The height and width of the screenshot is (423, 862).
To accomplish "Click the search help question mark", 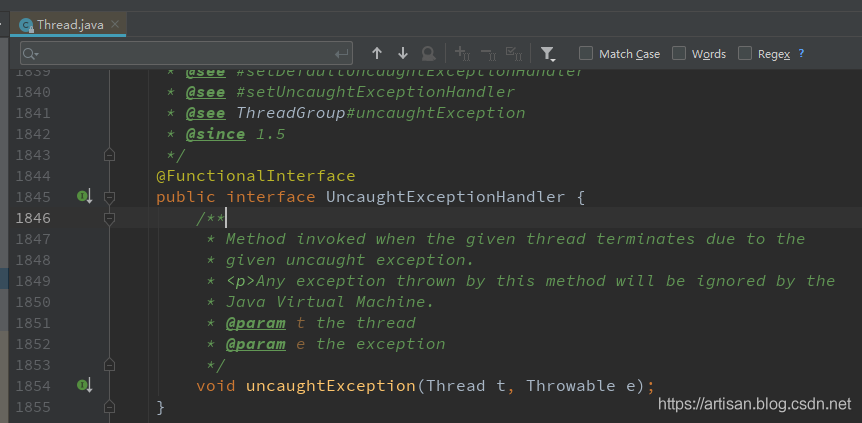I will coord(801,53).
